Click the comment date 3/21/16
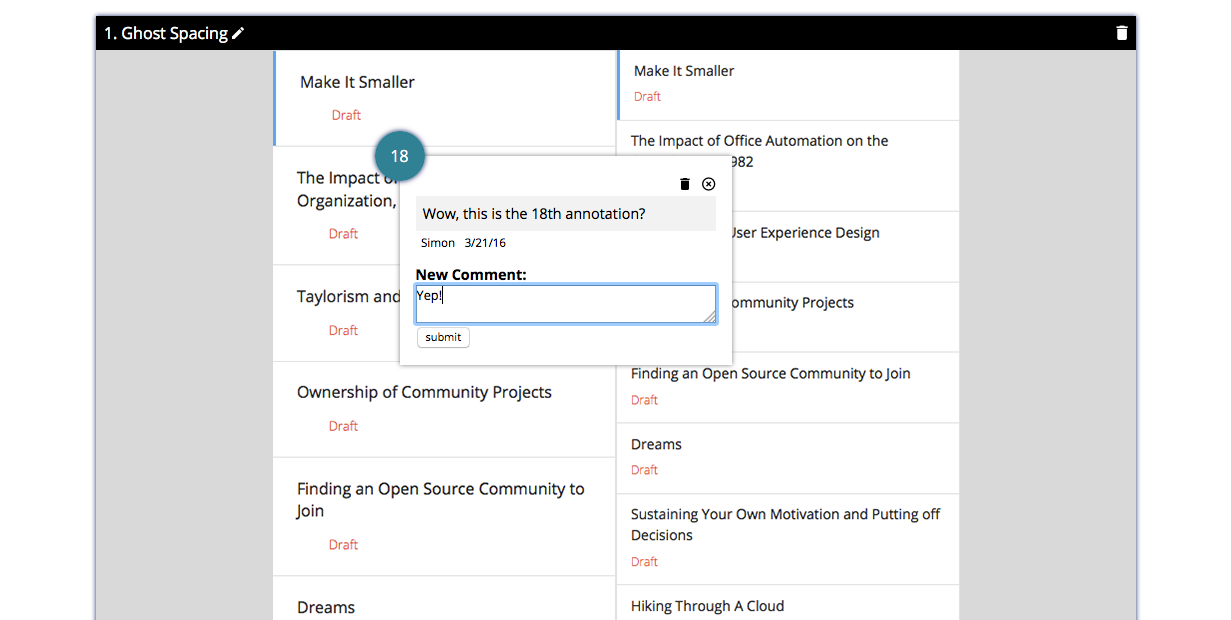 point(485,243)
